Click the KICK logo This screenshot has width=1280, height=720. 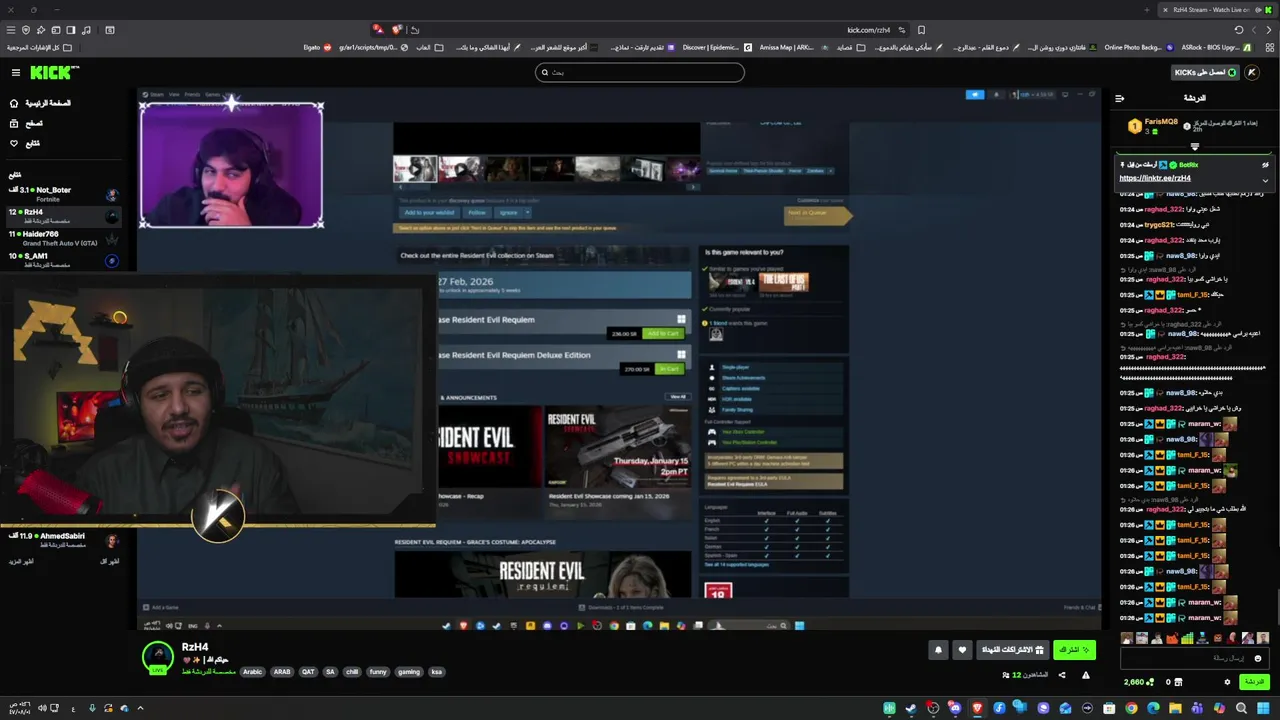click(x=53, y=72)
